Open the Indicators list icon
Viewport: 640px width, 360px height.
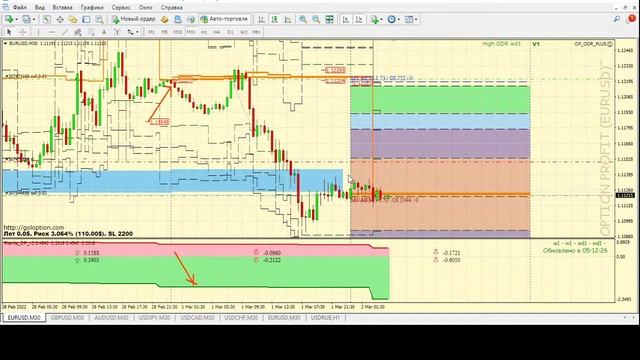tap(375, 19)
